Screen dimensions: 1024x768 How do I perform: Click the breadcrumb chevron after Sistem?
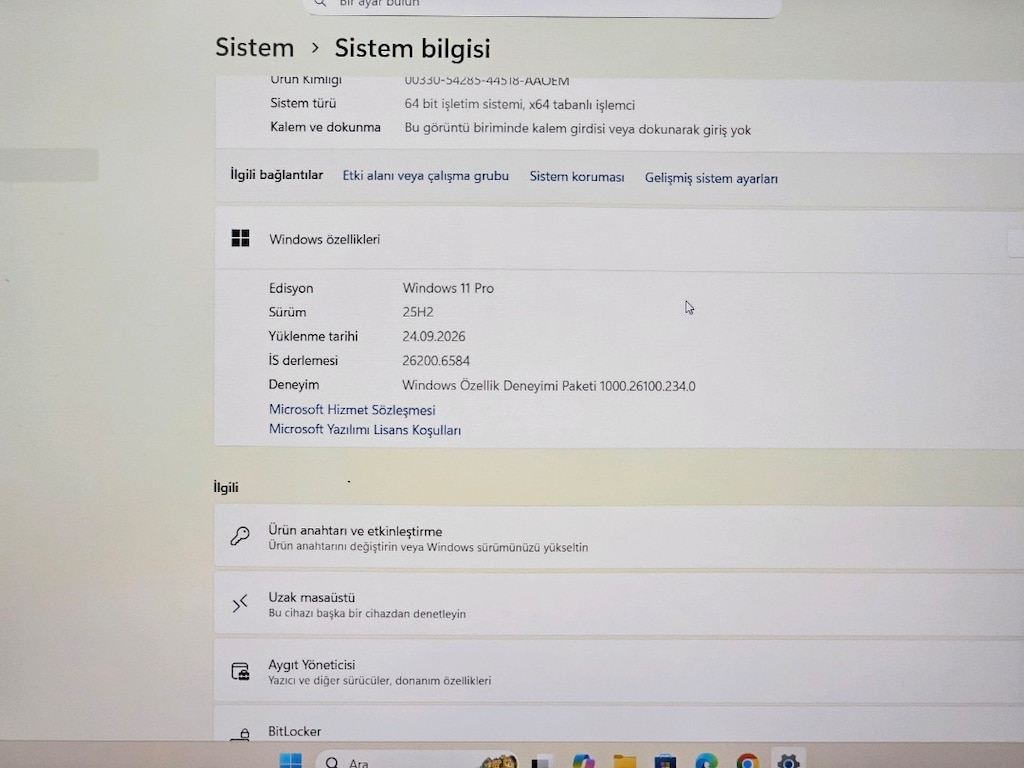pyautogui.click(x=315, y=48)
